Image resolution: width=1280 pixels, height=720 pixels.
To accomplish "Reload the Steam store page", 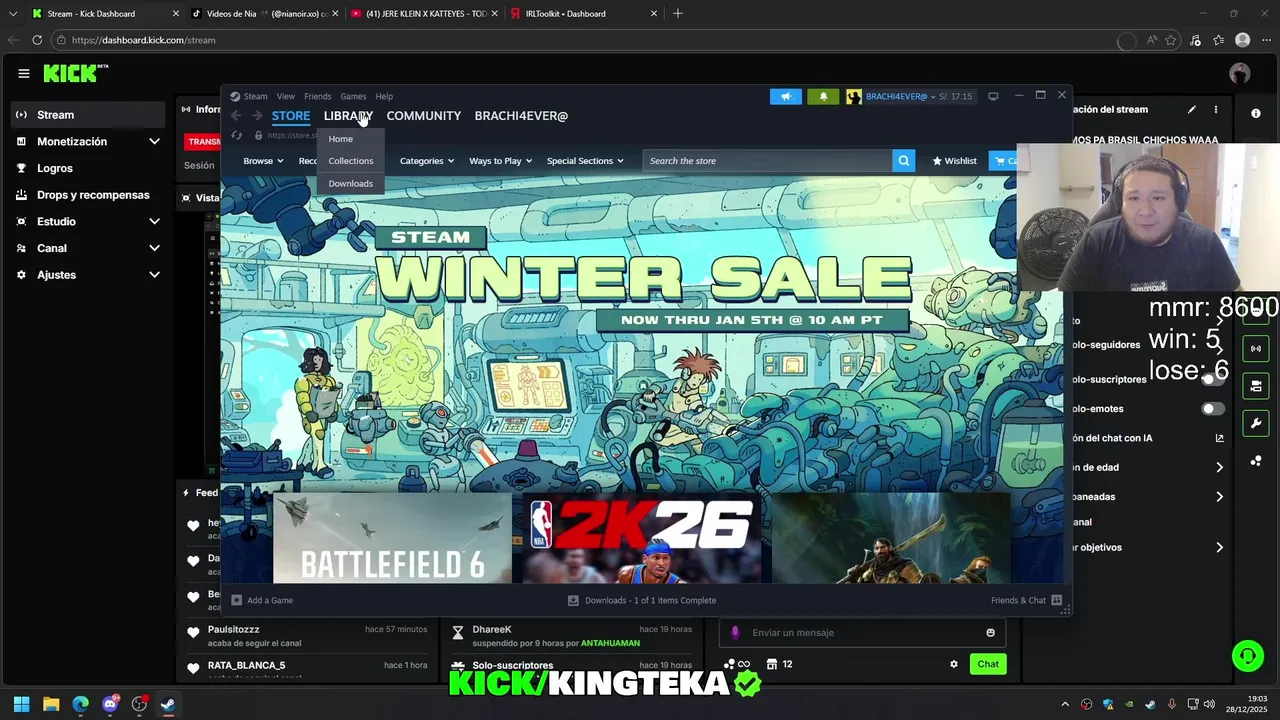I will coord(237,135).
